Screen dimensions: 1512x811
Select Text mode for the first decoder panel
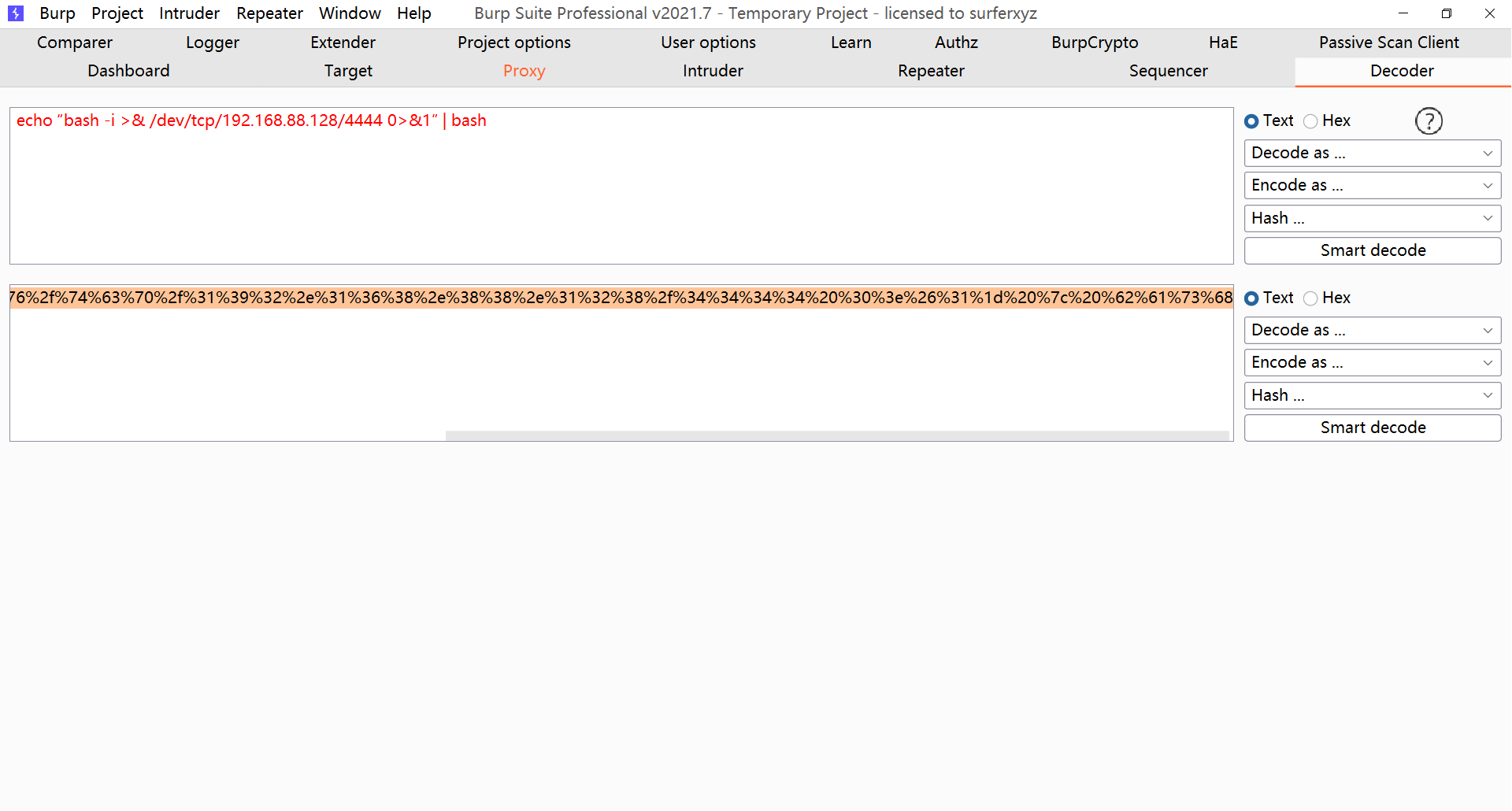pos(1269,121)
